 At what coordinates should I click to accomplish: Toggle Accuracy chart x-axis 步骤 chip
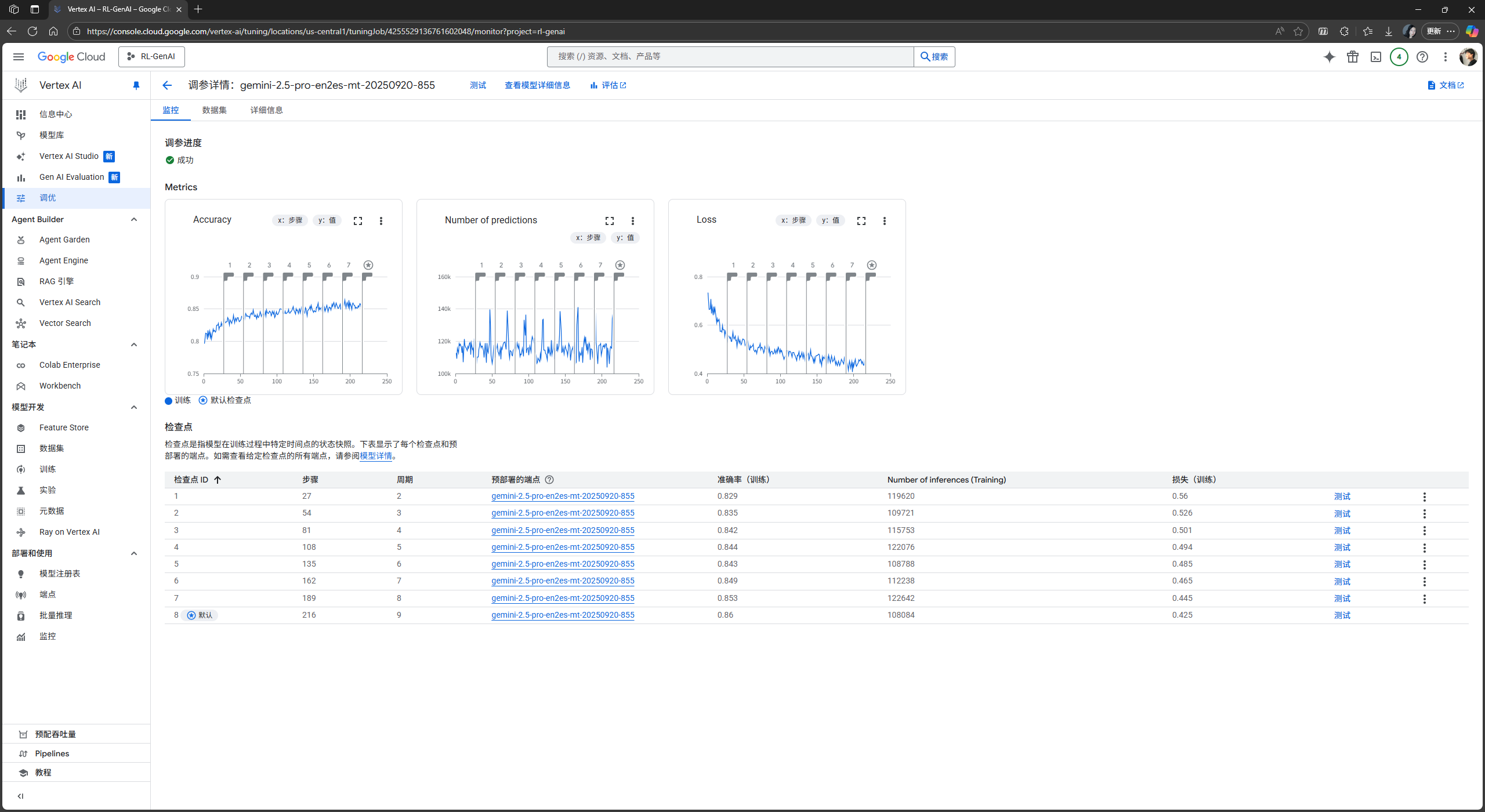(290, 220)
